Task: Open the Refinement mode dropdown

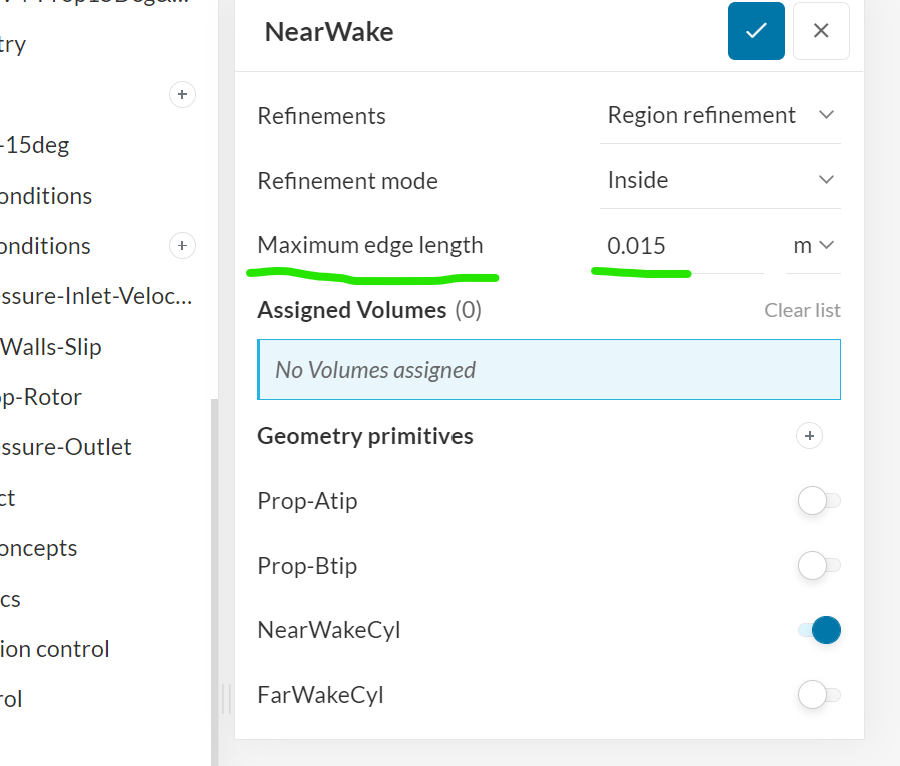Action: 720,181
